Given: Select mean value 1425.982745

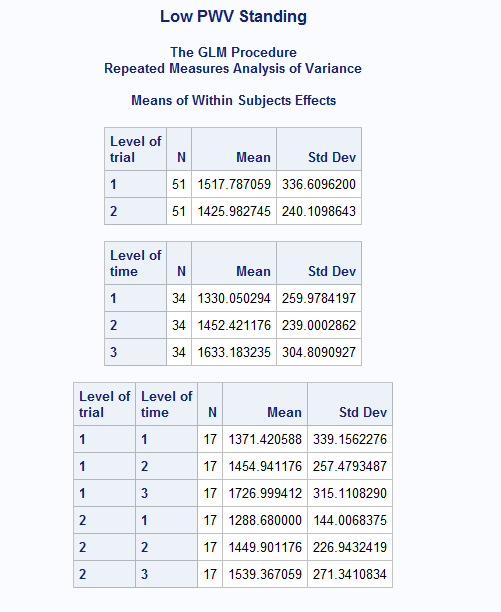Looking at the screenshot, I should point(234,211).
